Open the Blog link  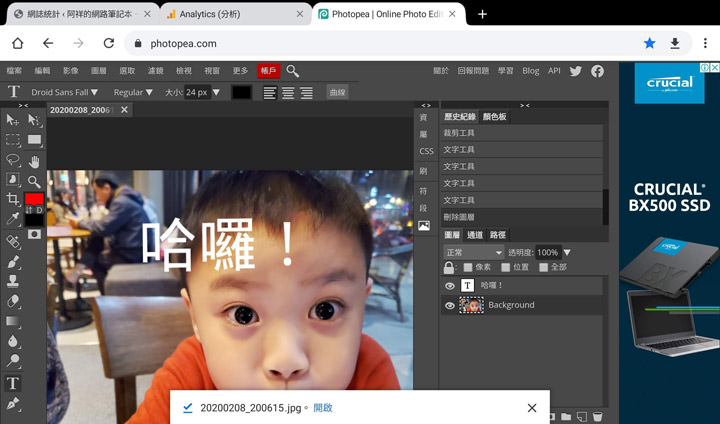pos(531,71)
